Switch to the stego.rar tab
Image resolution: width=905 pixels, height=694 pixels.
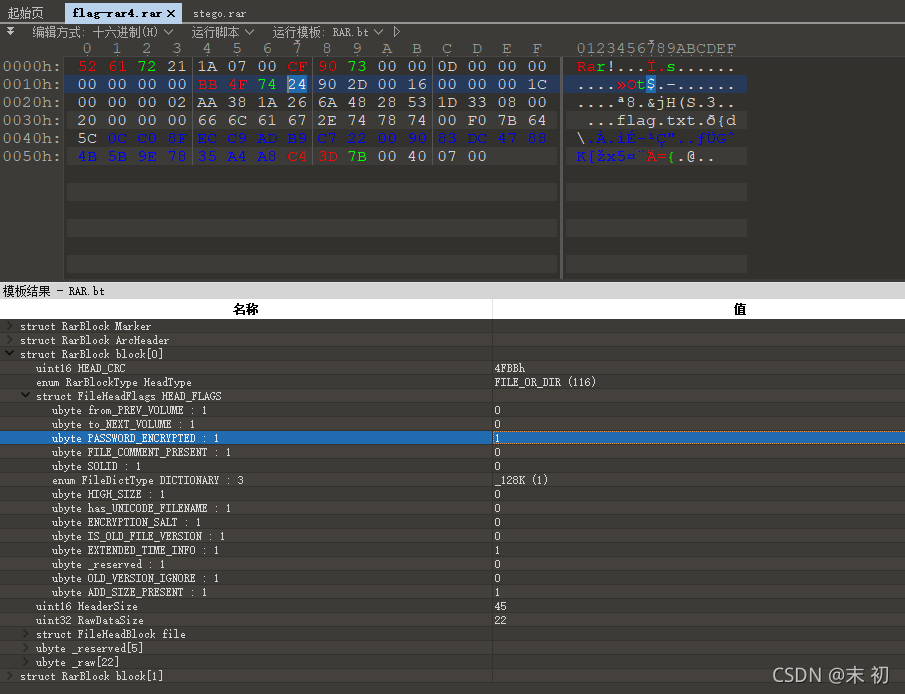tap(219, 13)
